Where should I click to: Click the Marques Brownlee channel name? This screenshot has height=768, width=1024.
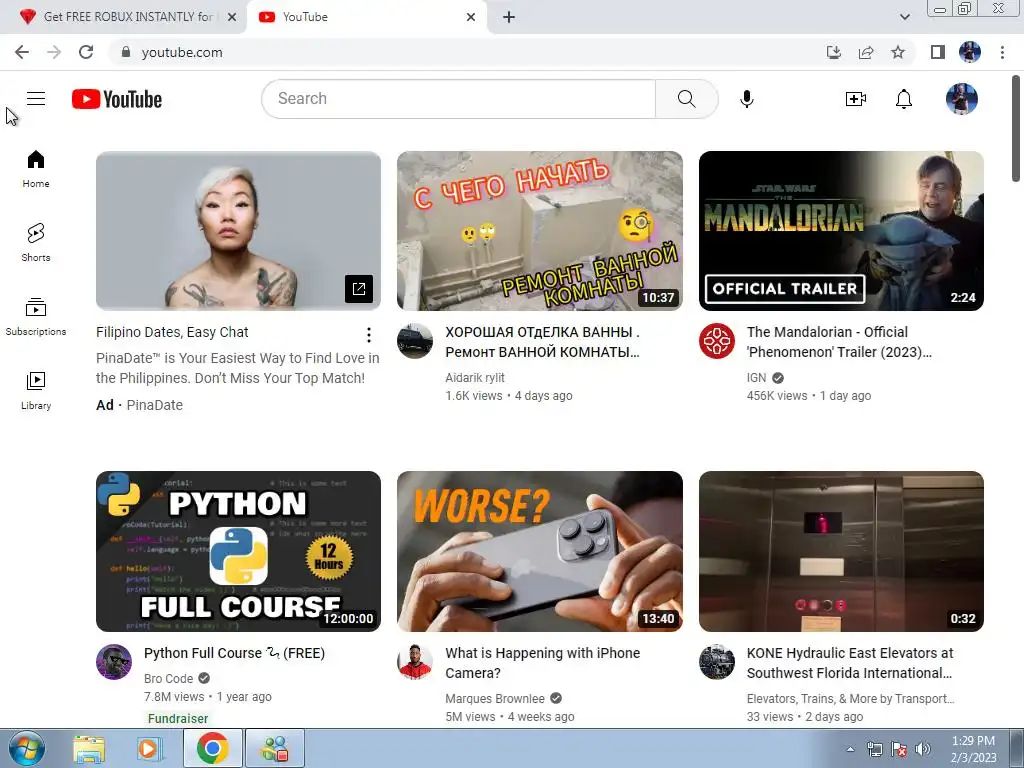[494, 698]
